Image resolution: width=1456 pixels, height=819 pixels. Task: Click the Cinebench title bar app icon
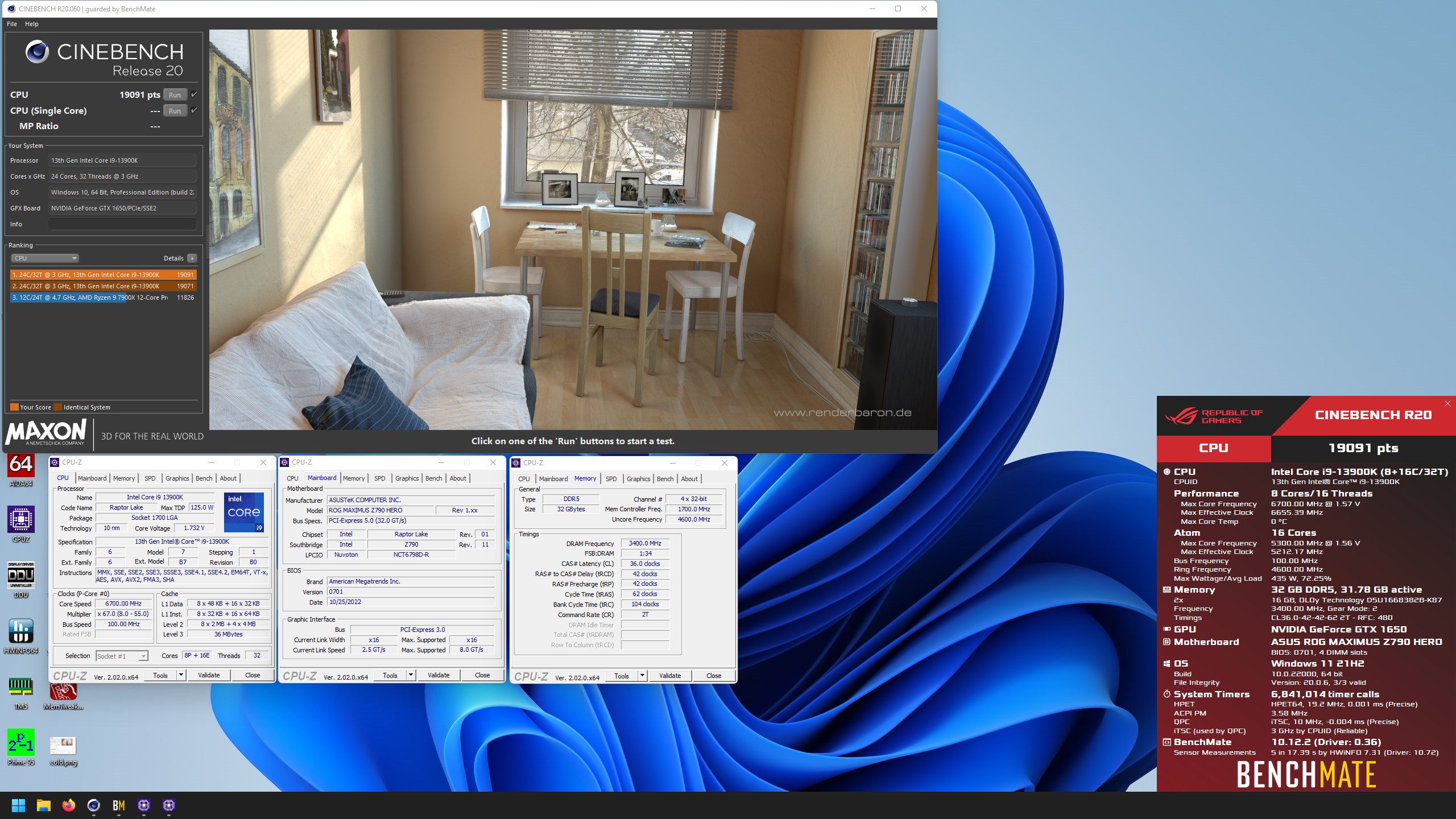[11, 9]
